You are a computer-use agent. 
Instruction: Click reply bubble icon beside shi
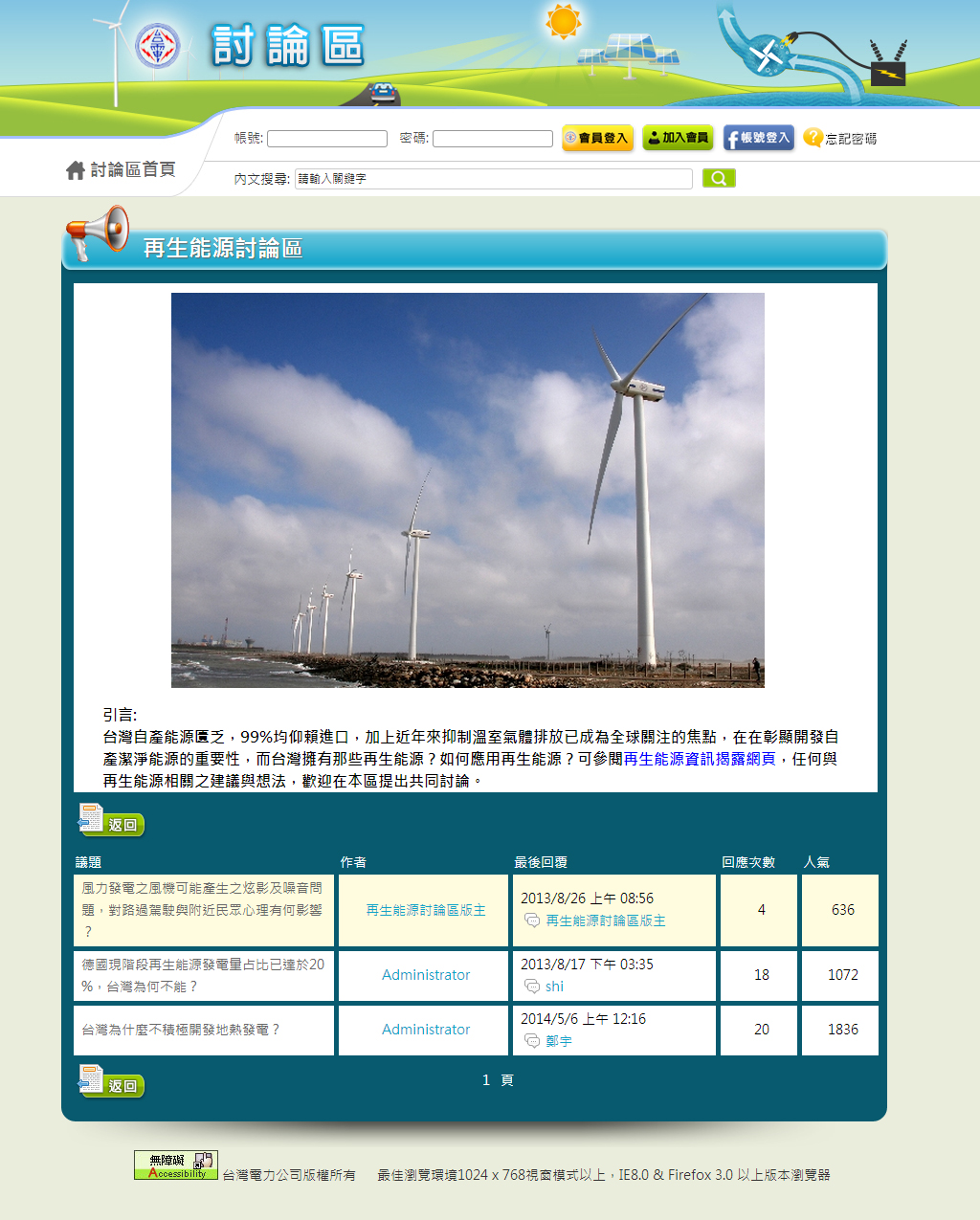tap(532, 987)
